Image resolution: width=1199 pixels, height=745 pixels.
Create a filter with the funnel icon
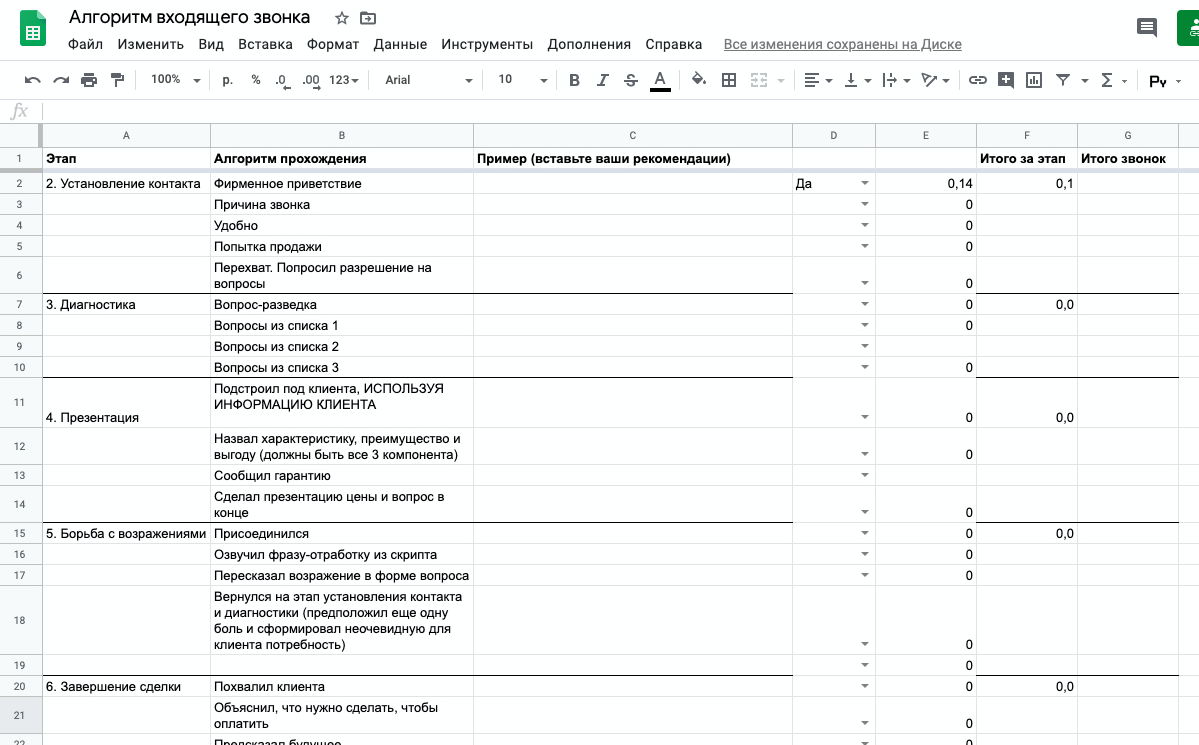(x=1063, y=80)
